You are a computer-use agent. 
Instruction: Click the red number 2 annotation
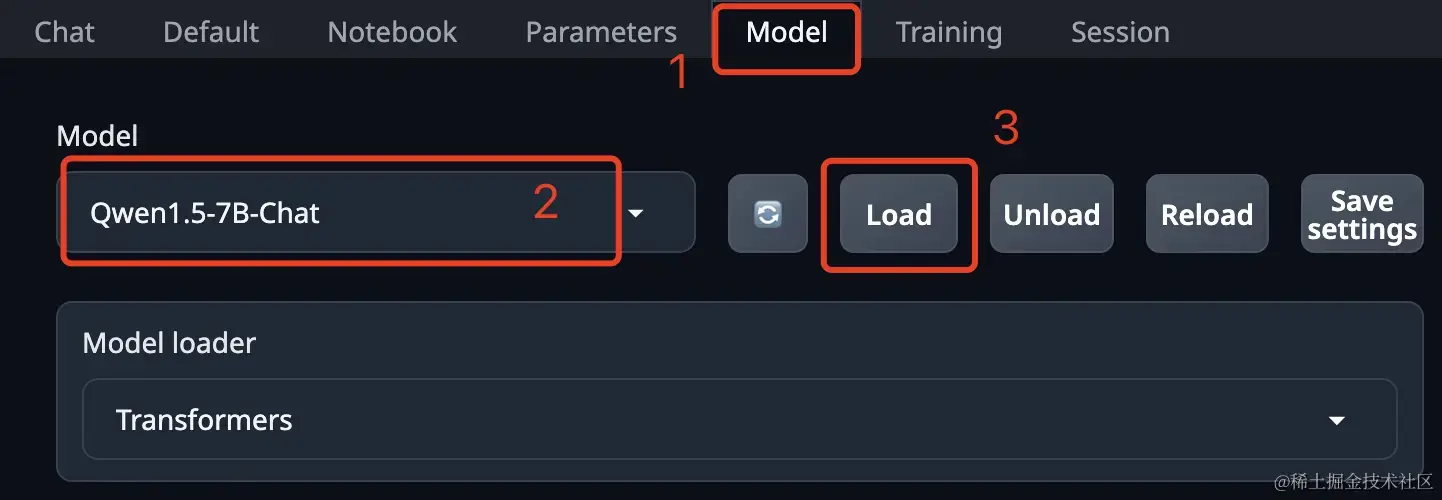(x=545, y=202)
